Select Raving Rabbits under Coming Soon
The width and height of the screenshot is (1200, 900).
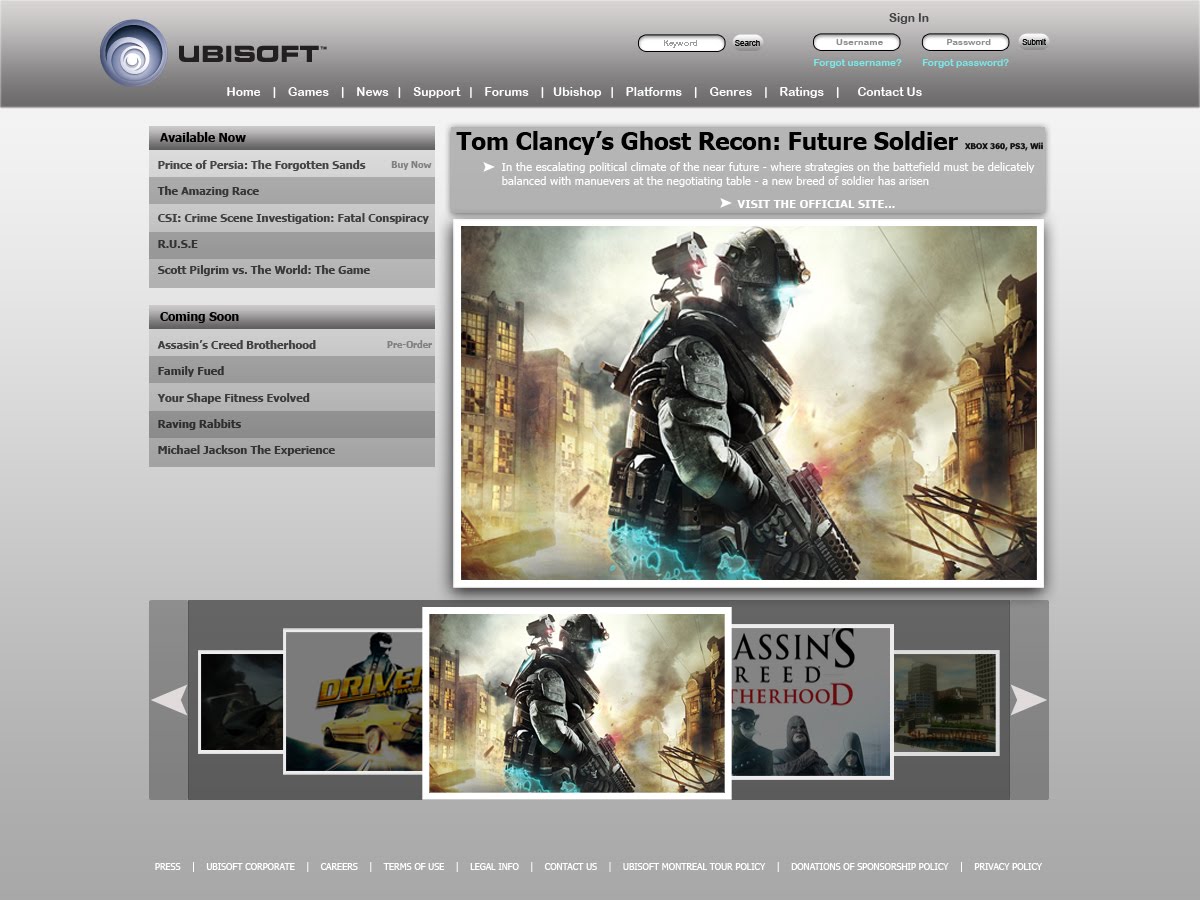click(x=197, y=423)
